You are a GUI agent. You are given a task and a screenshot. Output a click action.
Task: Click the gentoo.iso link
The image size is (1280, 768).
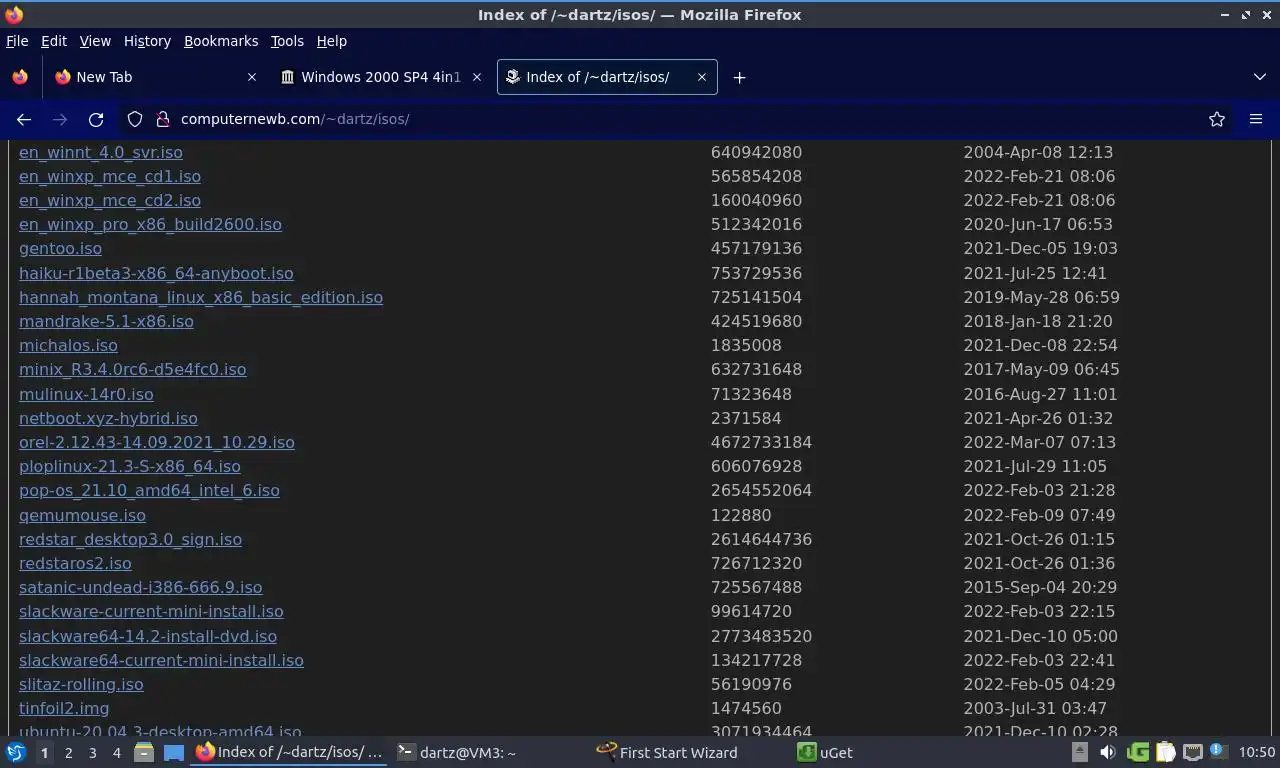[x=60, y=249]
